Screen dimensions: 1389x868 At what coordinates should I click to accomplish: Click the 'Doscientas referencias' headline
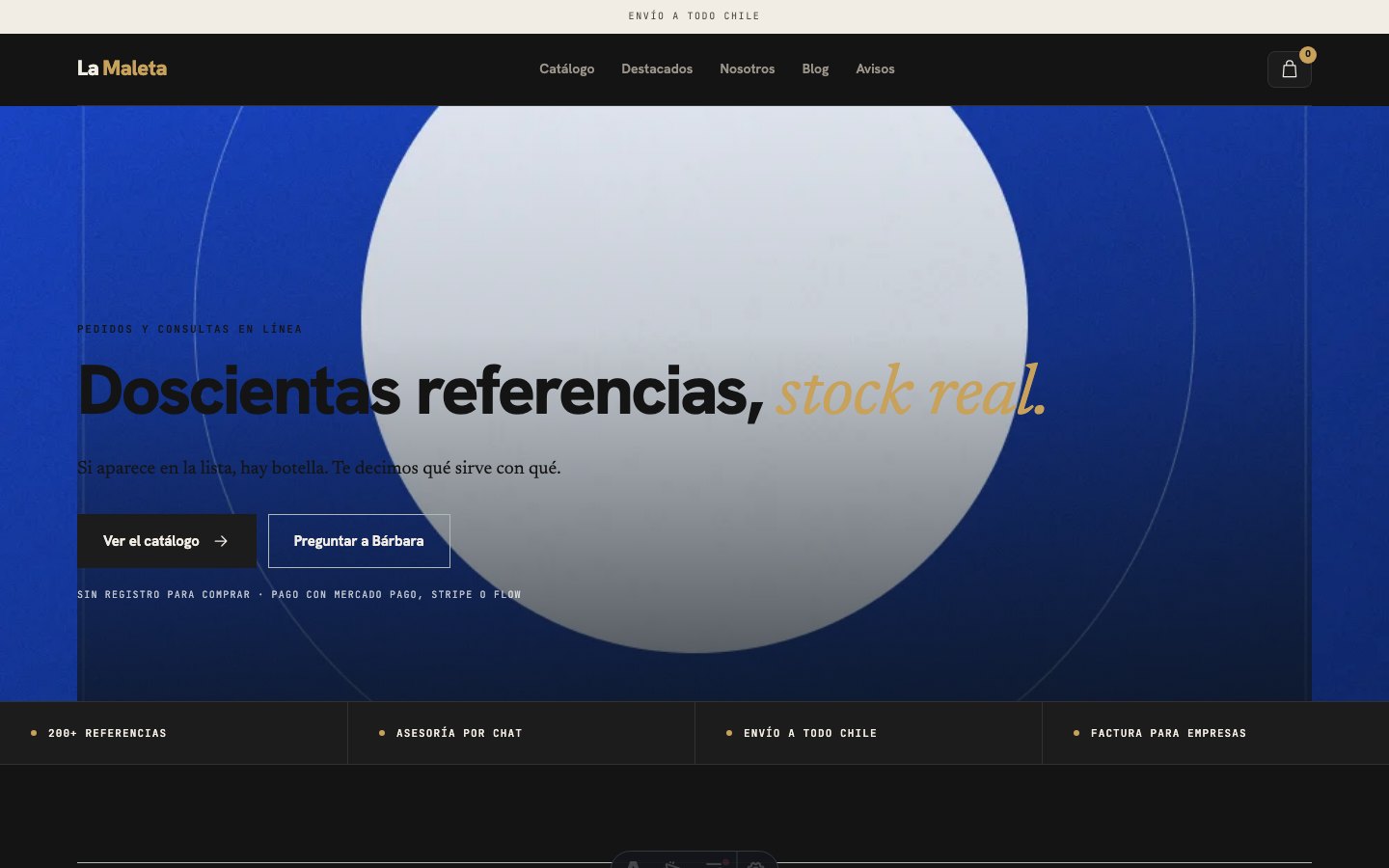[x=421, y=391]
